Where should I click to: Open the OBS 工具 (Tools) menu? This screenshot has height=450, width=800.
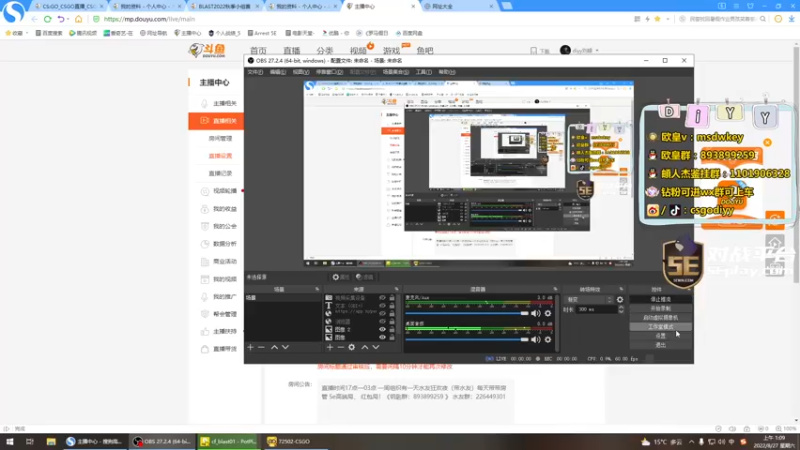pos(423,72)
